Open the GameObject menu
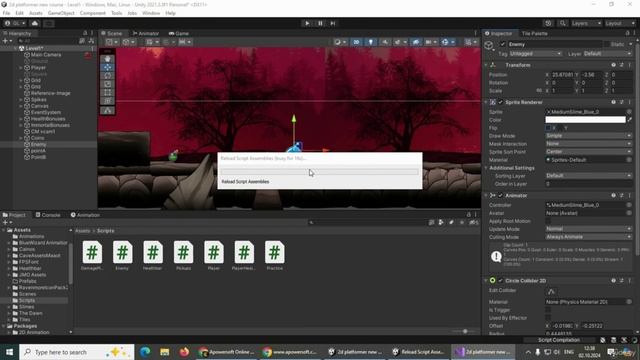Viewport: 640px width, 360px height. coord(61,13)
